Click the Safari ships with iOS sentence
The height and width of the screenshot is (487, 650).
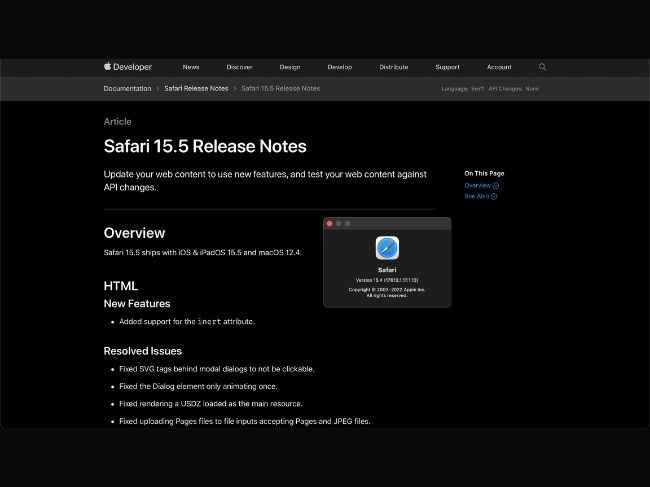[202, 252]
